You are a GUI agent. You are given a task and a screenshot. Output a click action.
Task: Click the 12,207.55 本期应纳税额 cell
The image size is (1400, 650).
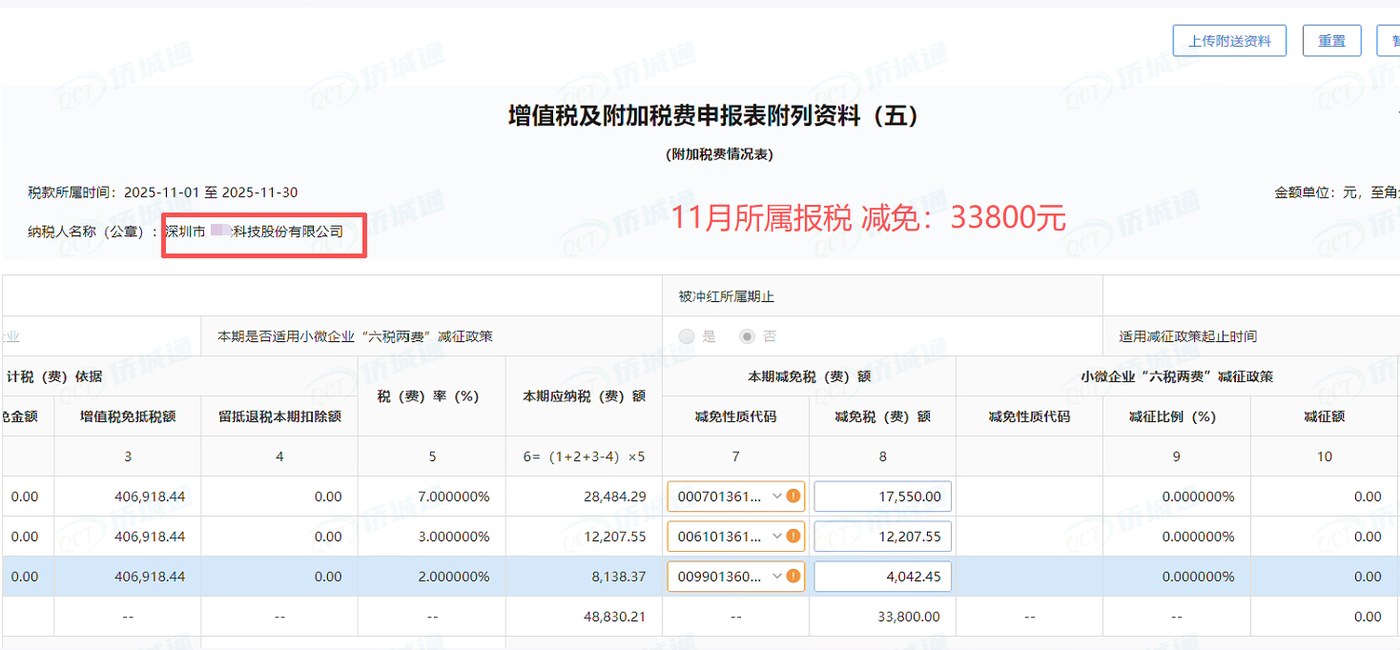(584, 536)
